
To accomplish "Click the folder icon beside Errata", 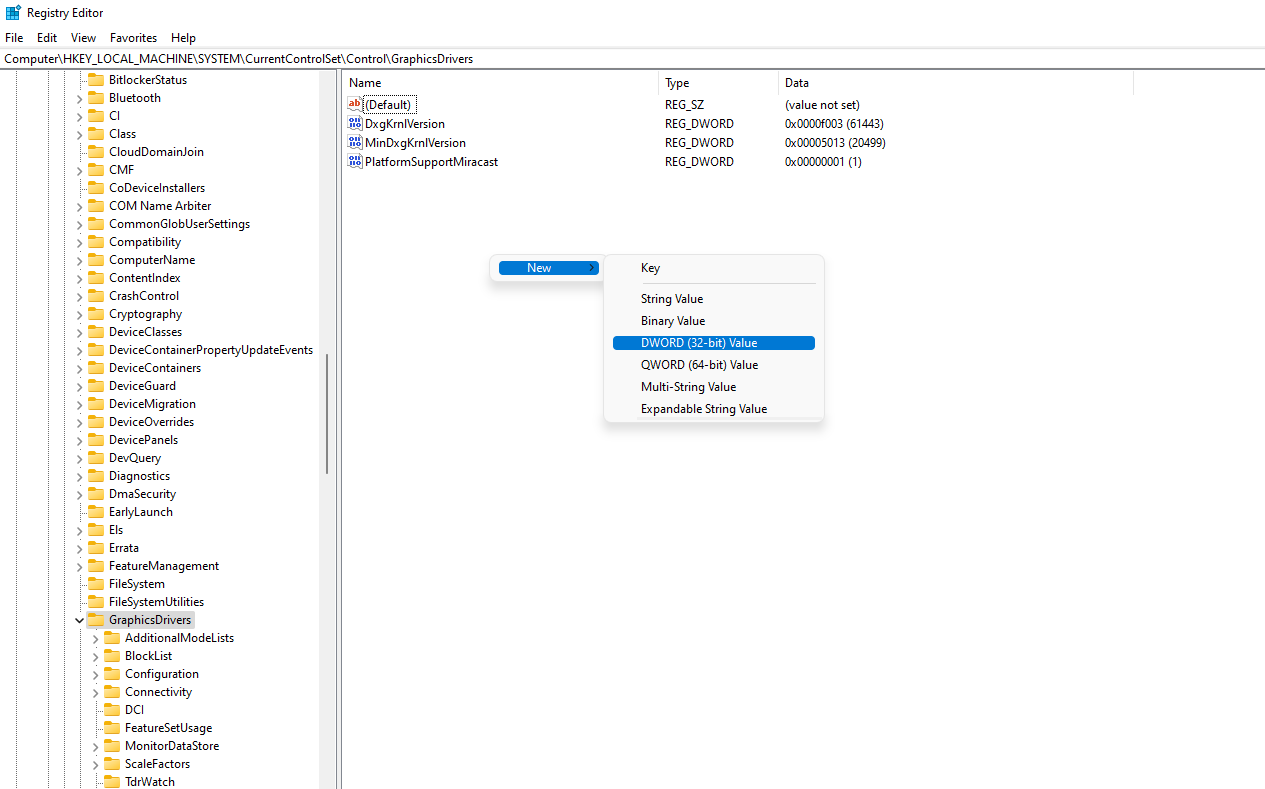I will pos(96,548).
